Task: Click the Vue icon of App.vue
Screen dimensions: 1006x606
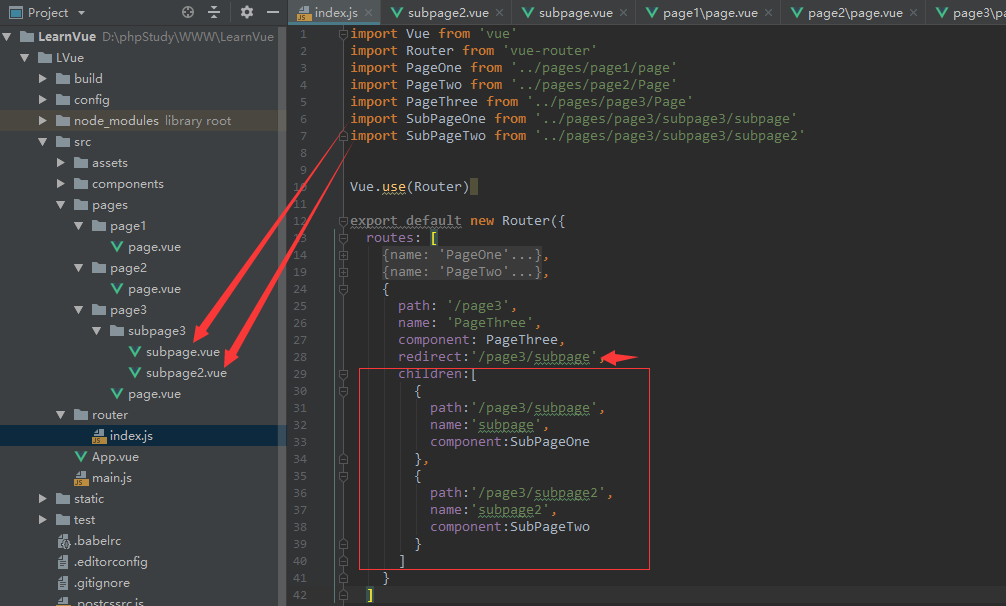Action: (81, 457)
